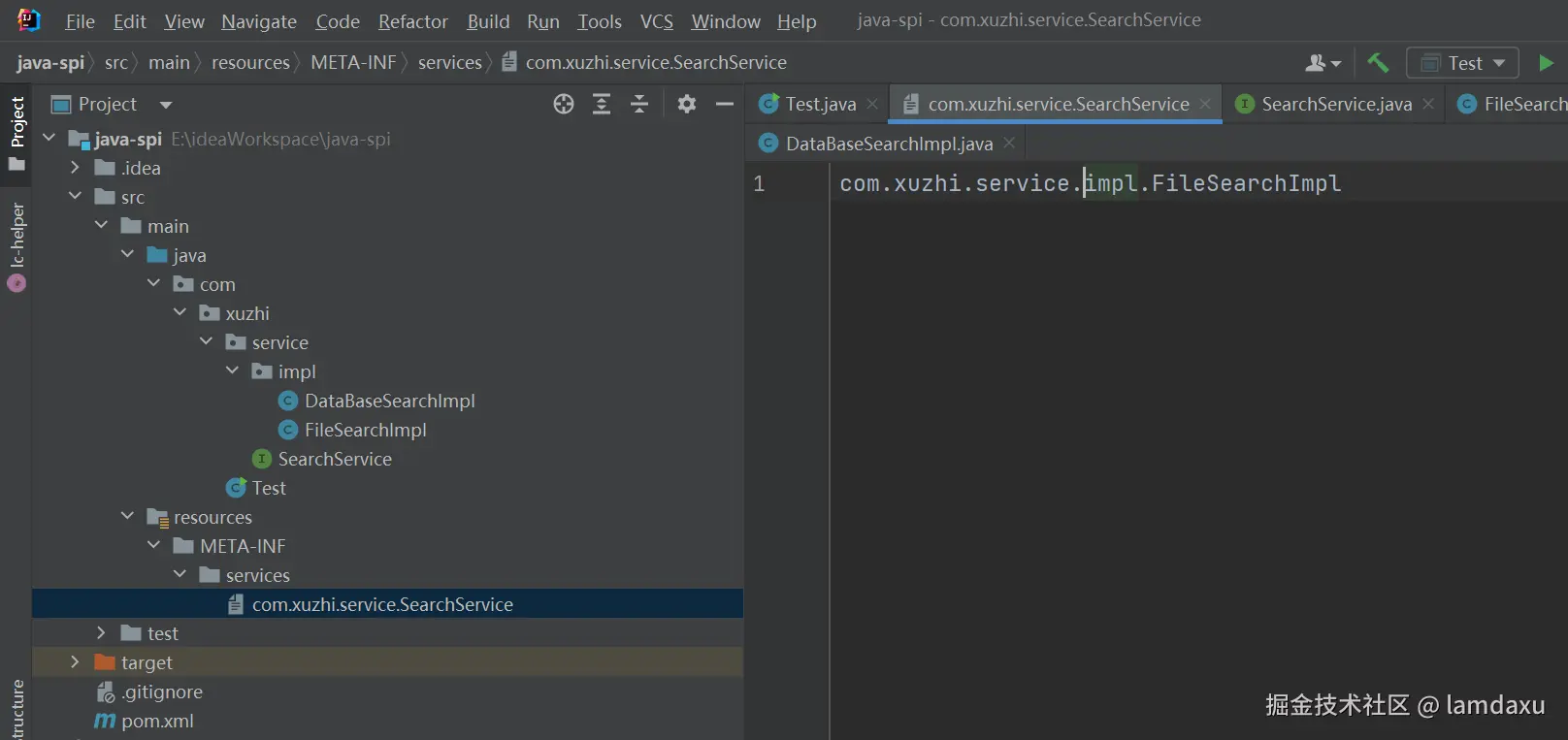Image resolution: width=1568 pixels, height=740 pixels.
Task: Toggle the Structure tool window button
Action: (x=16, y=709)
